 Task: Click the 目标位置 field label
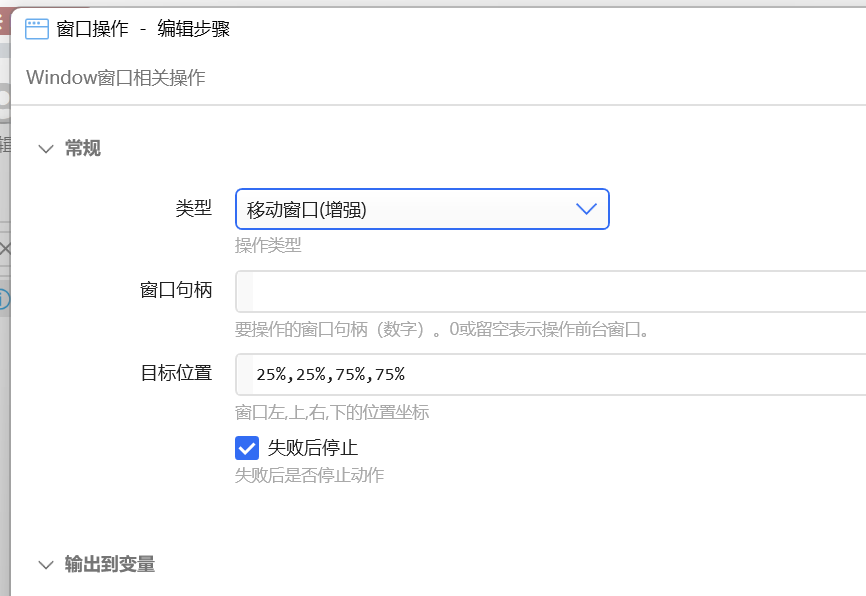point(176,373)
